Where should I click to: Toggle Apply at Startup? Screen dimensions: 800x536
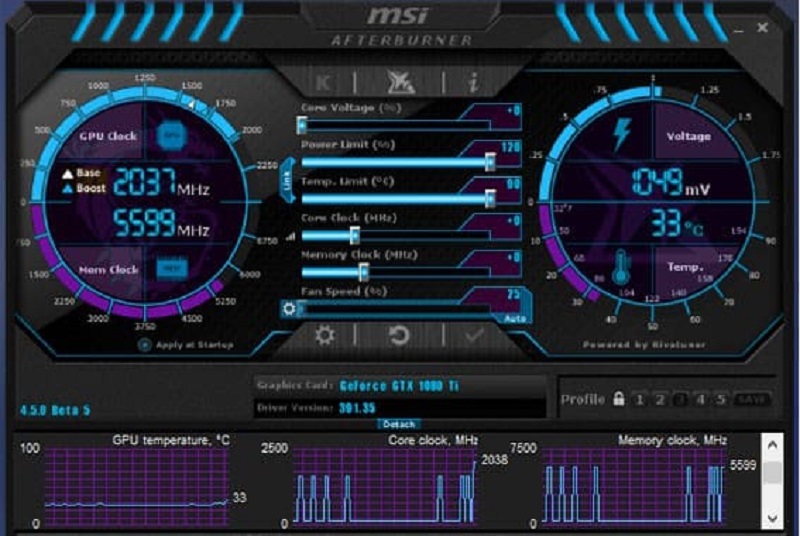pos(146,345)
